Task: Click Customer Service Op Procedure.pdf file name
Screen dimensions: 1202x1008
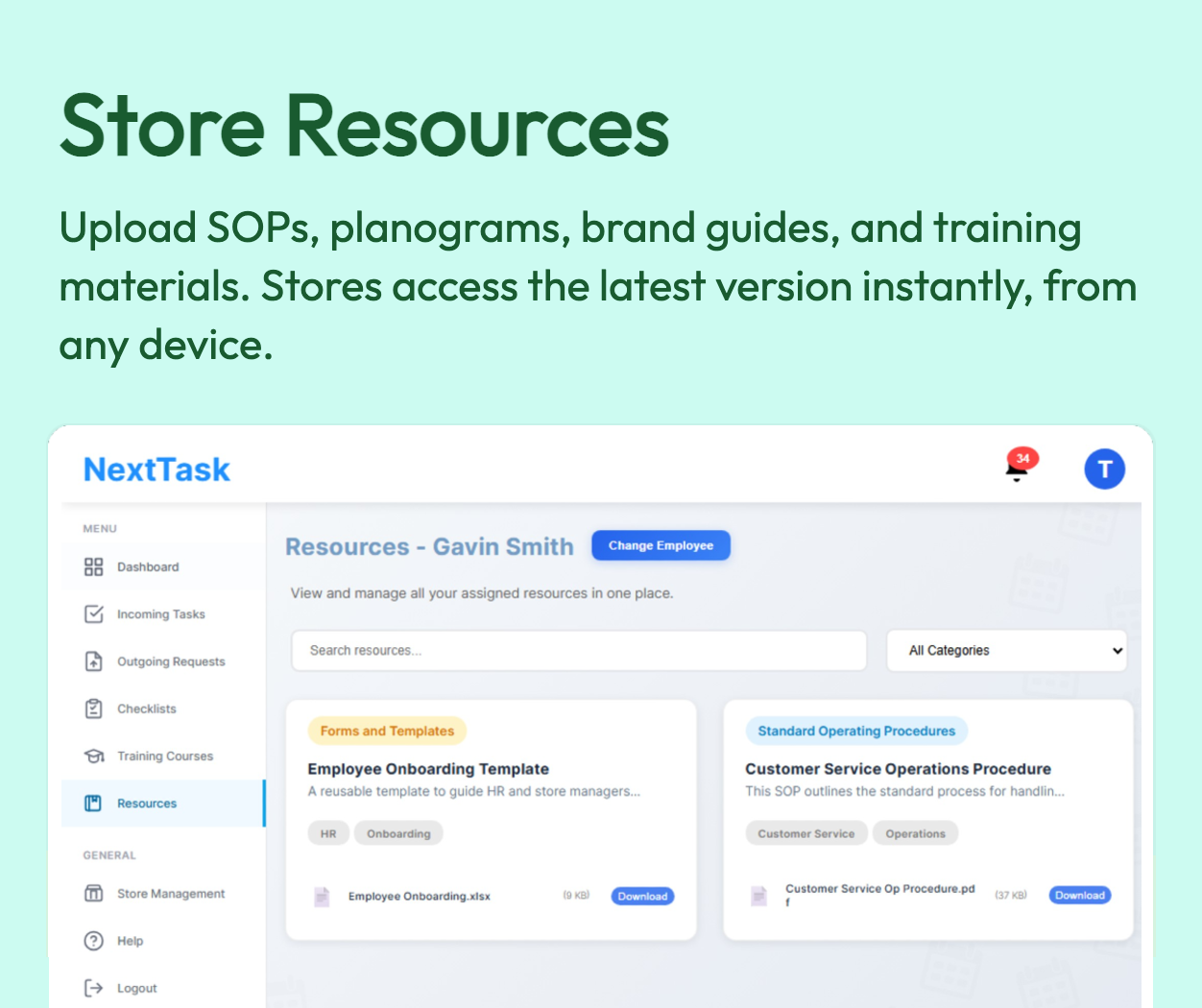Action: click(x=880, y=896)
